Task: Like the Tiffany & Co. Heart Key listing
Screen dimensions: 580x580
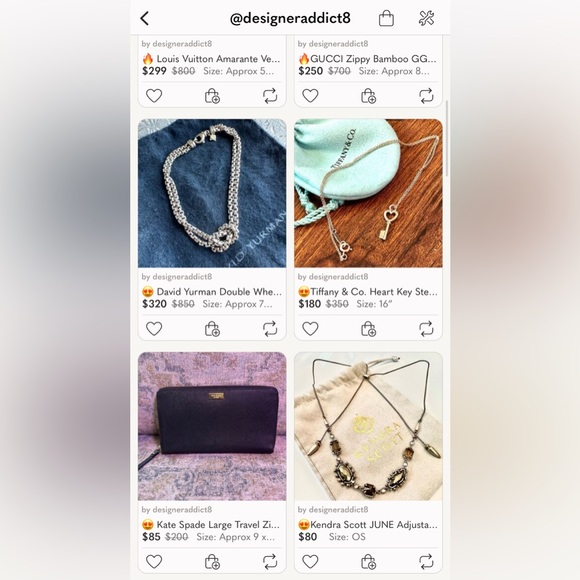Action: click(310, 328)
